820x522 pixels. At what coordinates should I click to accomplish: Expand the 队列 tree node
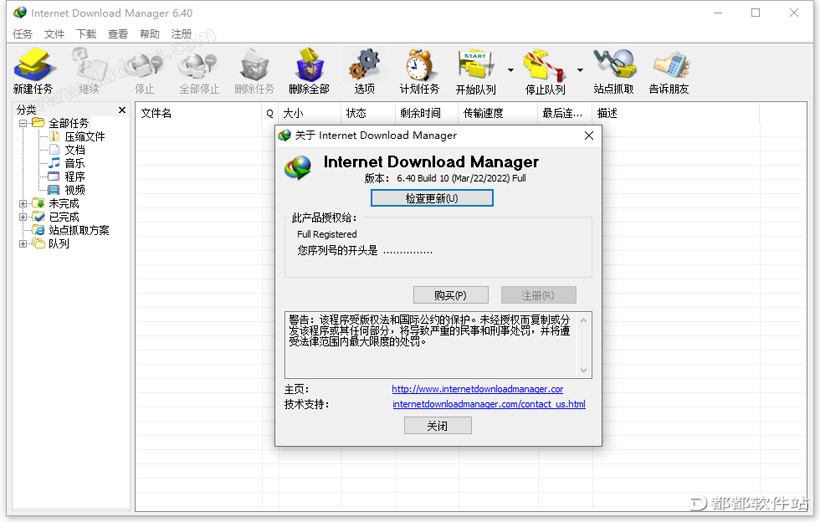(23, 243)
